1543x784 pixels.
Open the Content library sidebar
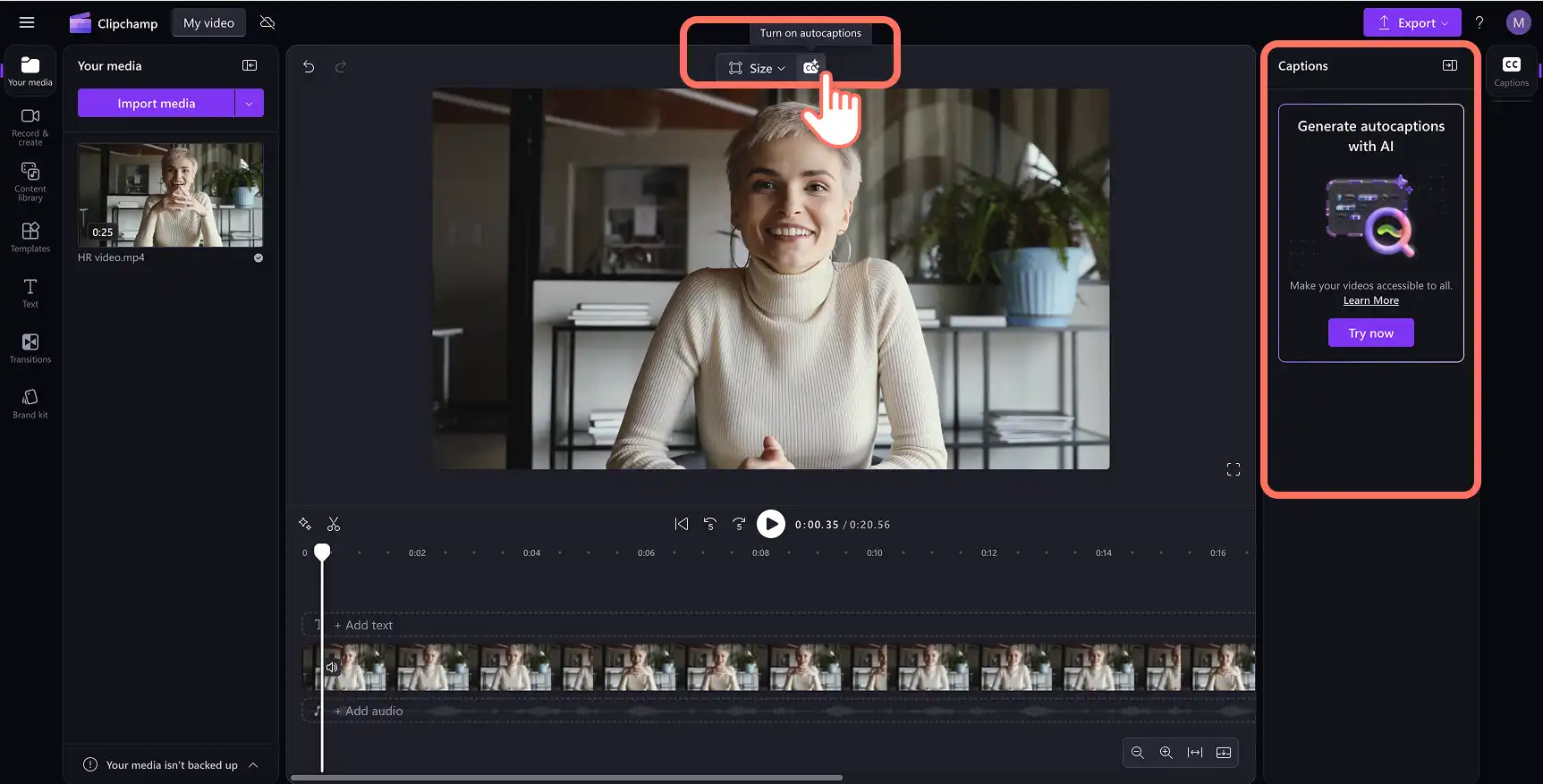click(30, 181)
